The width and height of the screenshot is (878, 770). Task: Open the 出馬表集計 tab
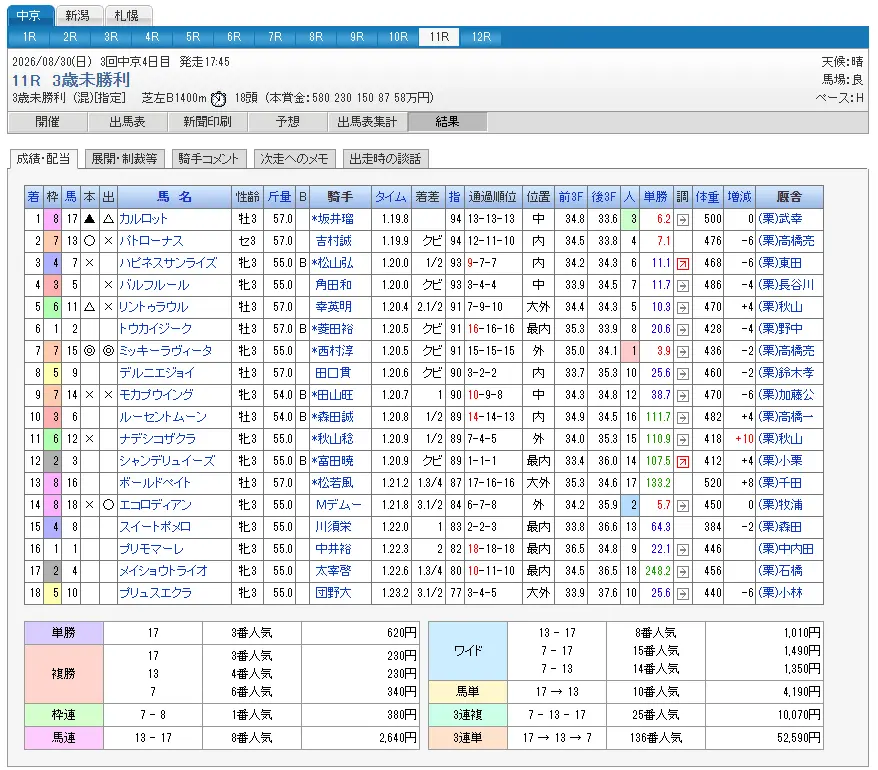(x=367, y=122)
